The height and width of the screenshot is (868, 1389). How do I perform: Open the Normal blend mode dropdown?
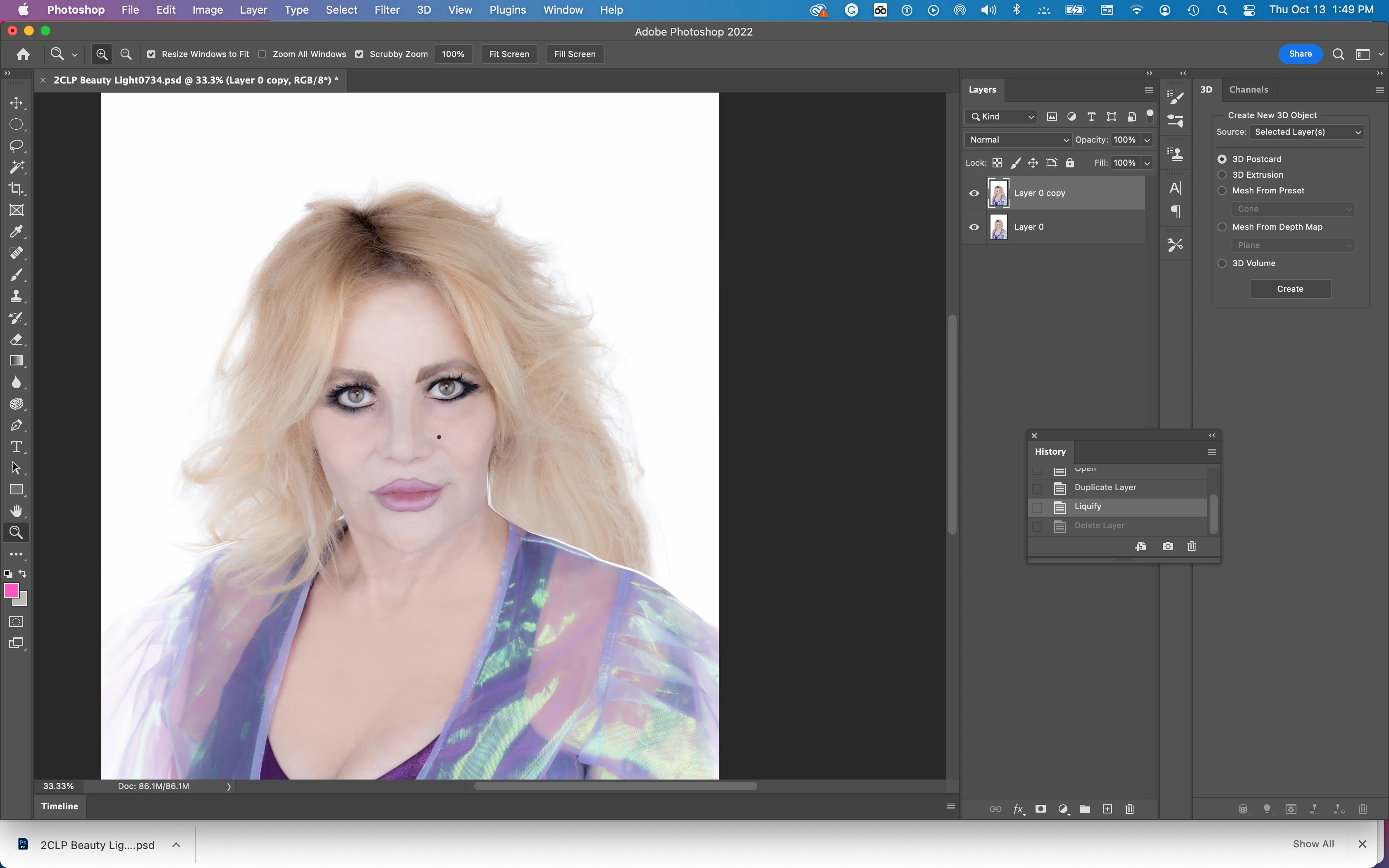tap(1017, 140)
